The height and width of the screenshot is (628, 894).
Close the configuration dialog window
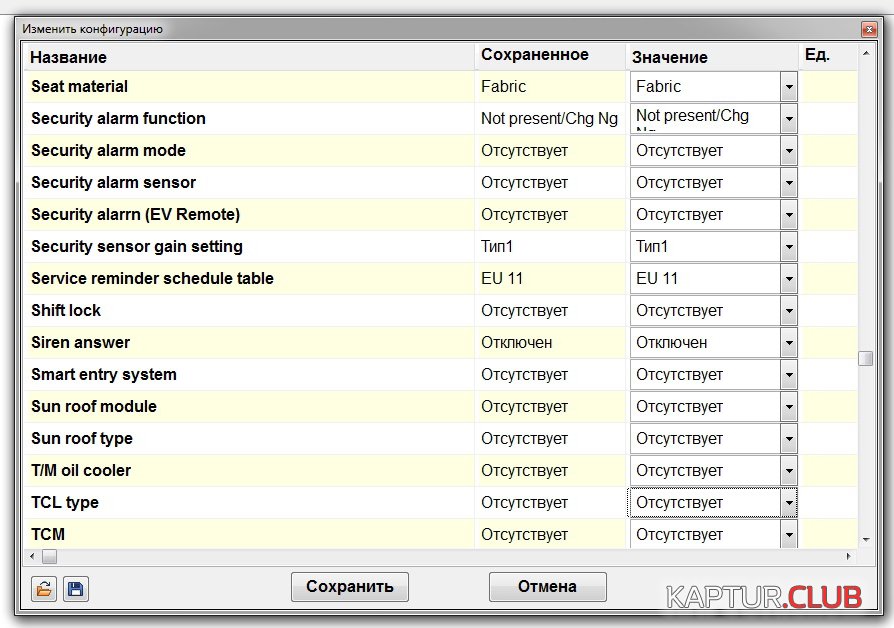867,30
